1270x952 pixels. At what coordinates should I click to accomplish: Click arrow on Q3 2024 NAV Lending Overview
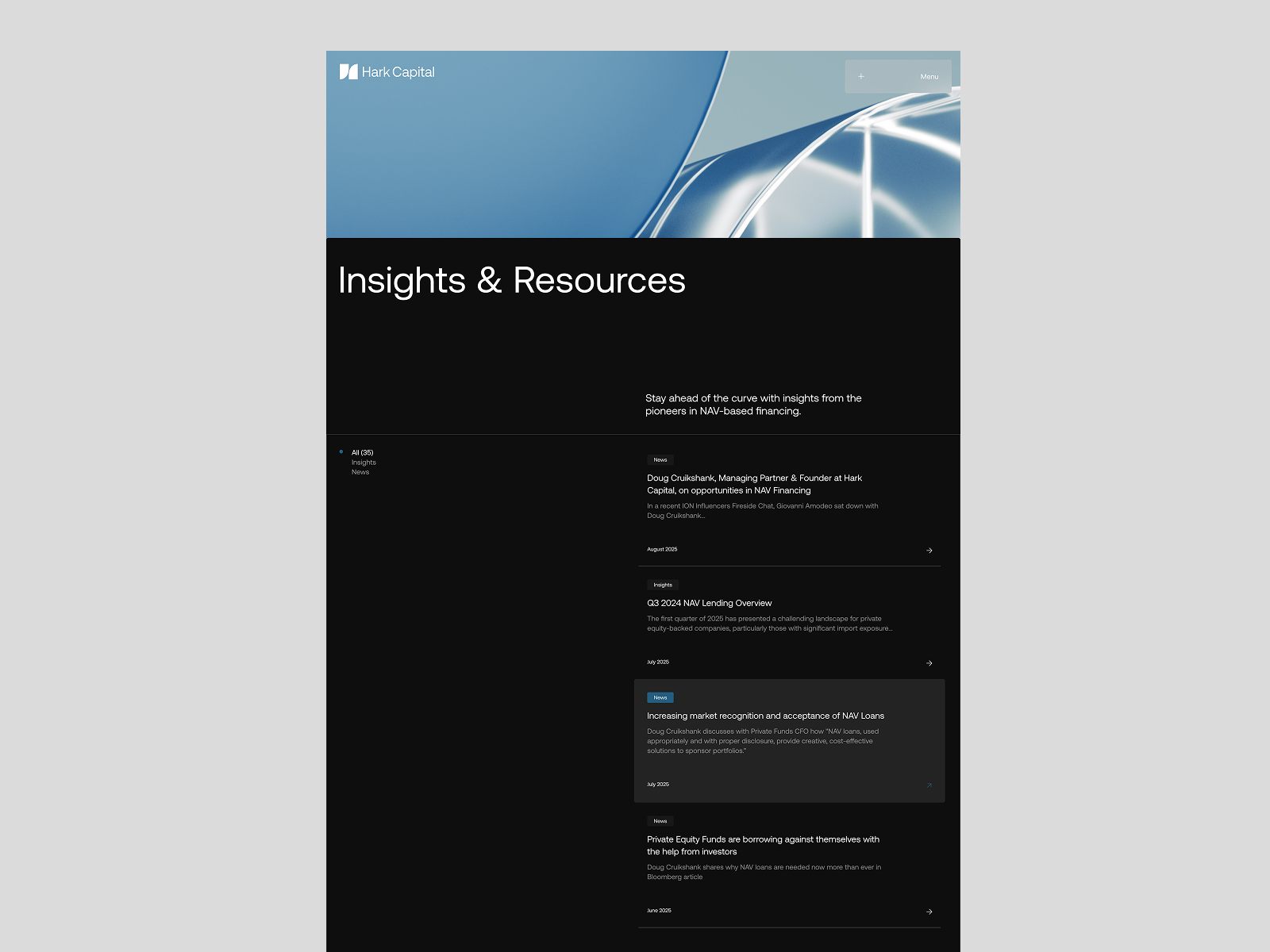[929, 663]
